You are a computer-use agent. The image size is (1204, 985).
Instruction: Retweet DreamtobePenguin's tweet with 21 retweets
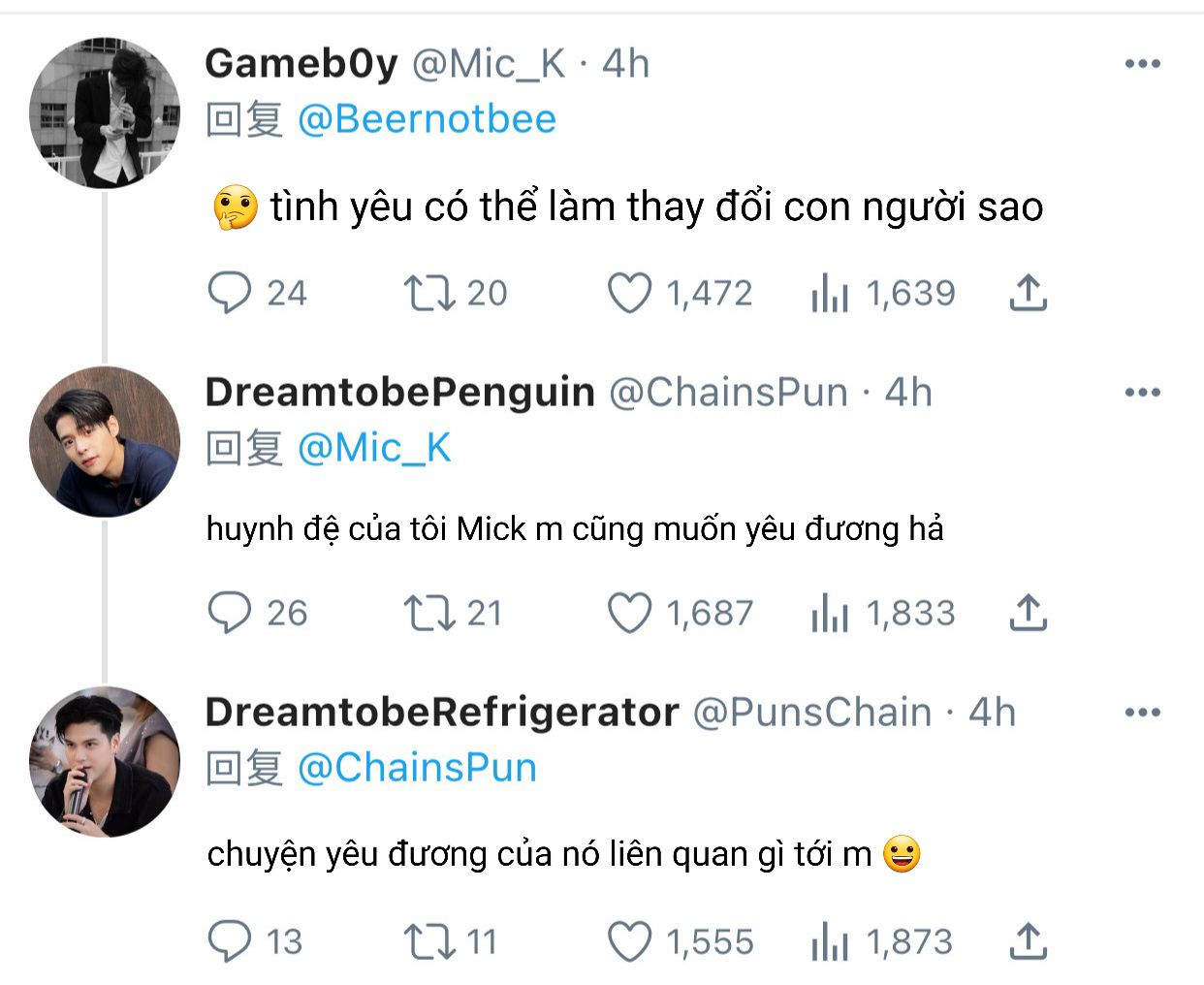429,613
